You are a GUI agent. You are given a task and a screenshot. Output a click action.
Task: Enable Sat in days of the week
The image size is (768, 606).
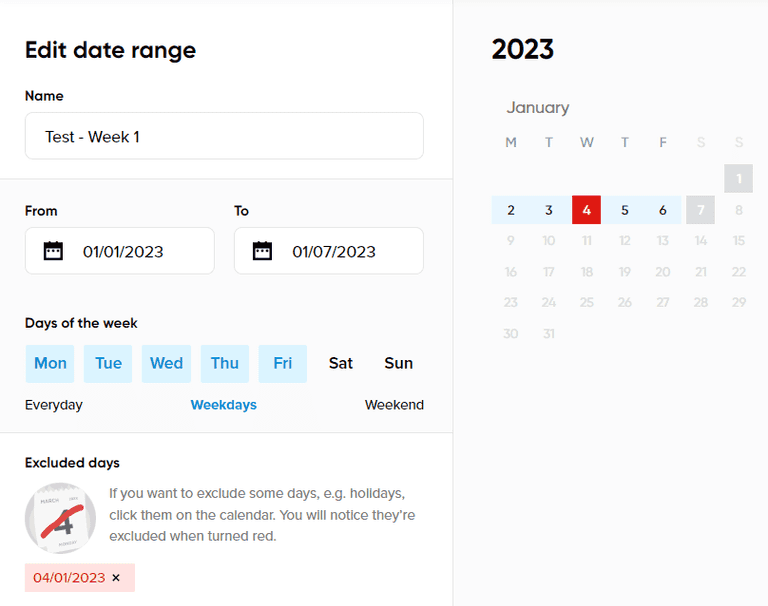tap(341, 363)
